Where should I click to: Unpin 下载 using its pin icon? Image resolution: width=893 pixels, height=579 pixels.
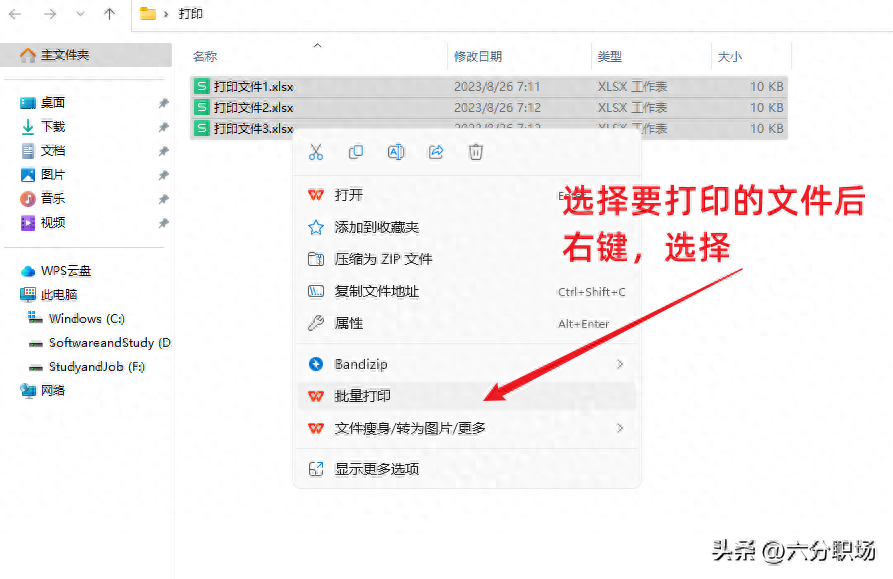point(163,127)
